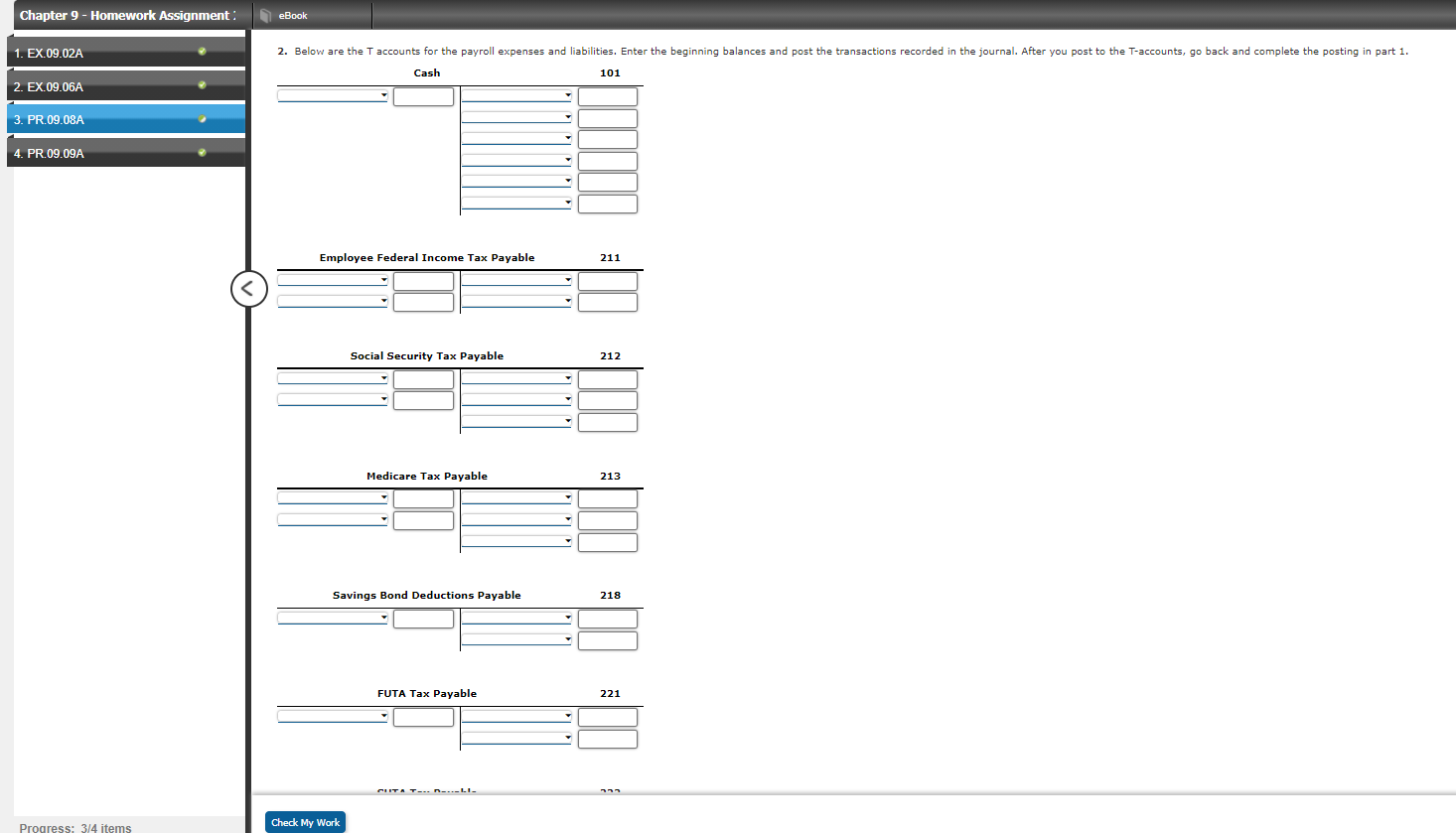Open sixth credit-side dropdown under Cash
This screenshot has width=1456, height=833.
[516, 203]
